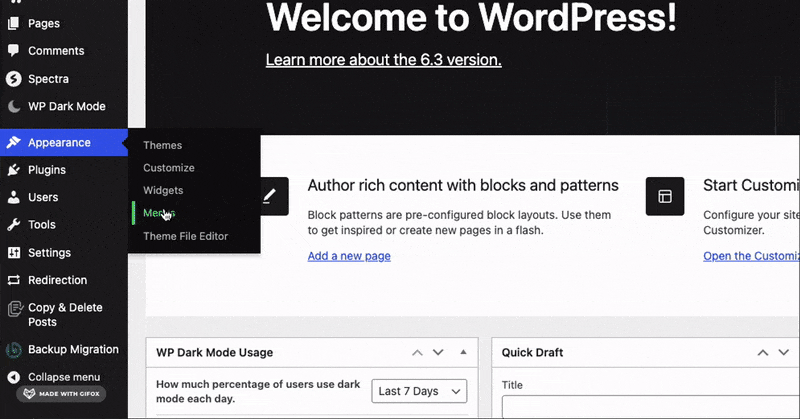The width and height of the screenshot is (800, 419).
Task: Open Tools menu label
Action: (x=42, y=225)
